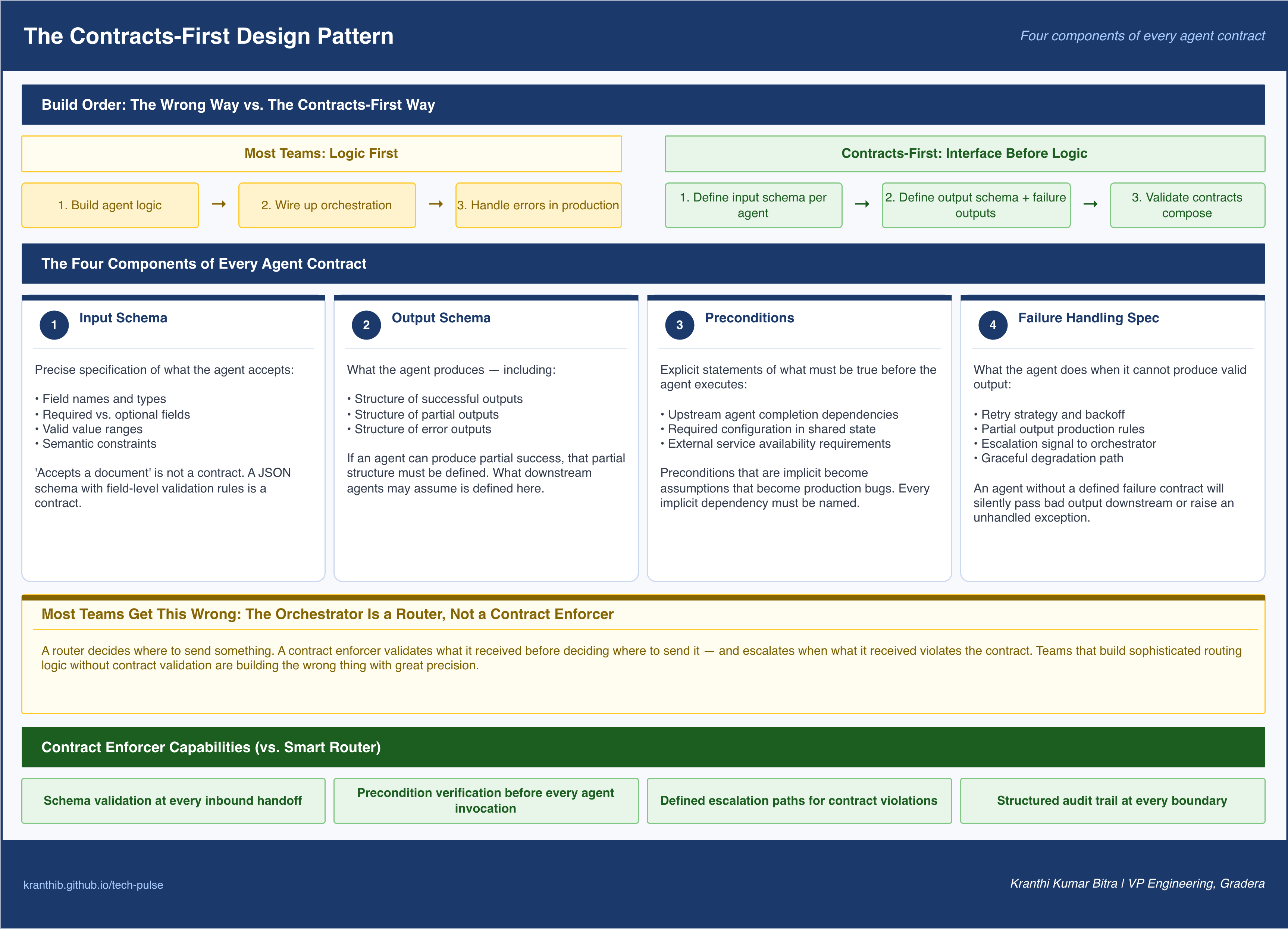Click the 'Preconditions' card title
The height and width of the screenshot is (929, 1288).
tap(750, 318)
